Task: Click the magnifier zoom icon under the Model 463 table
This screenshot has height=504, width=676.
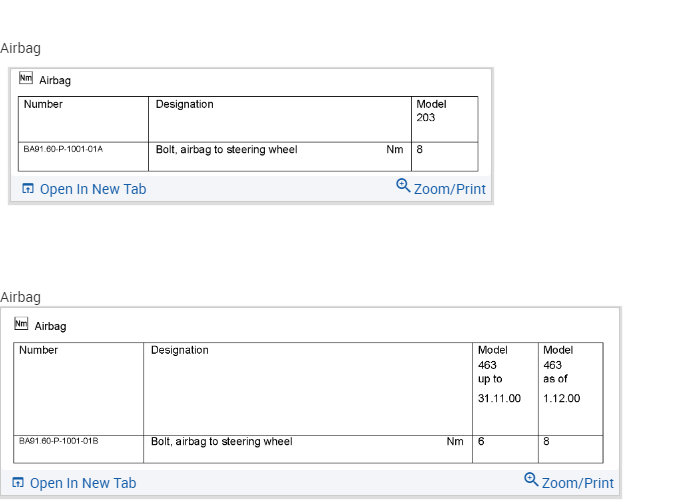Action: click(531, 480)
